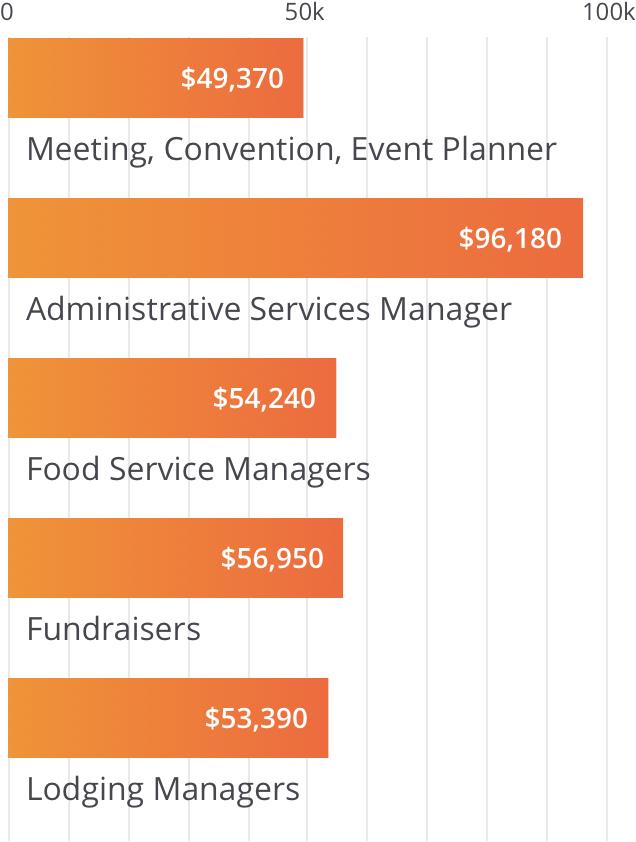Click the 100k axis tick label
636x842 pixels.
pos(603,13)
